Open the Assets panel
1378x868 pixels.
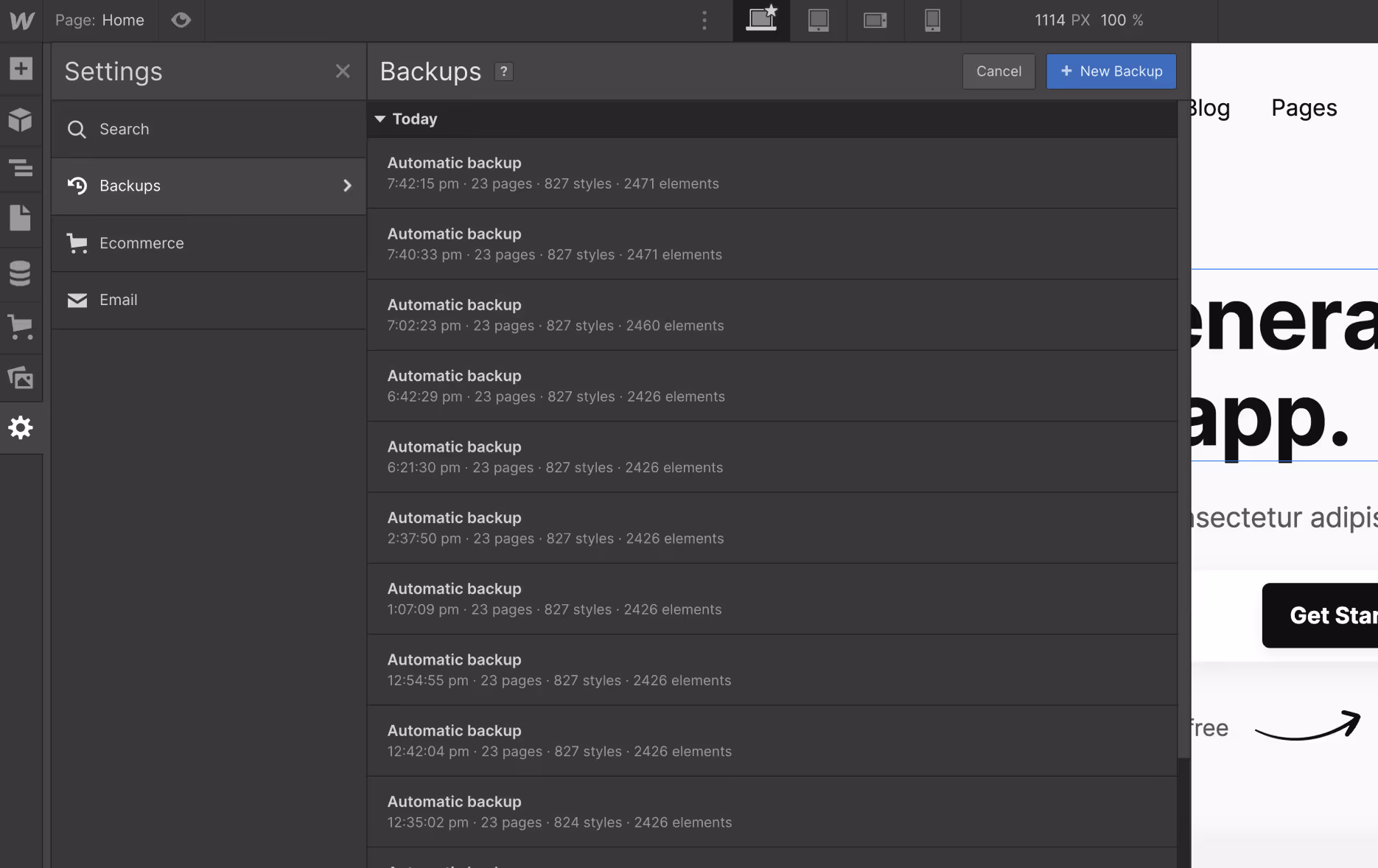(x=21, y=378)
